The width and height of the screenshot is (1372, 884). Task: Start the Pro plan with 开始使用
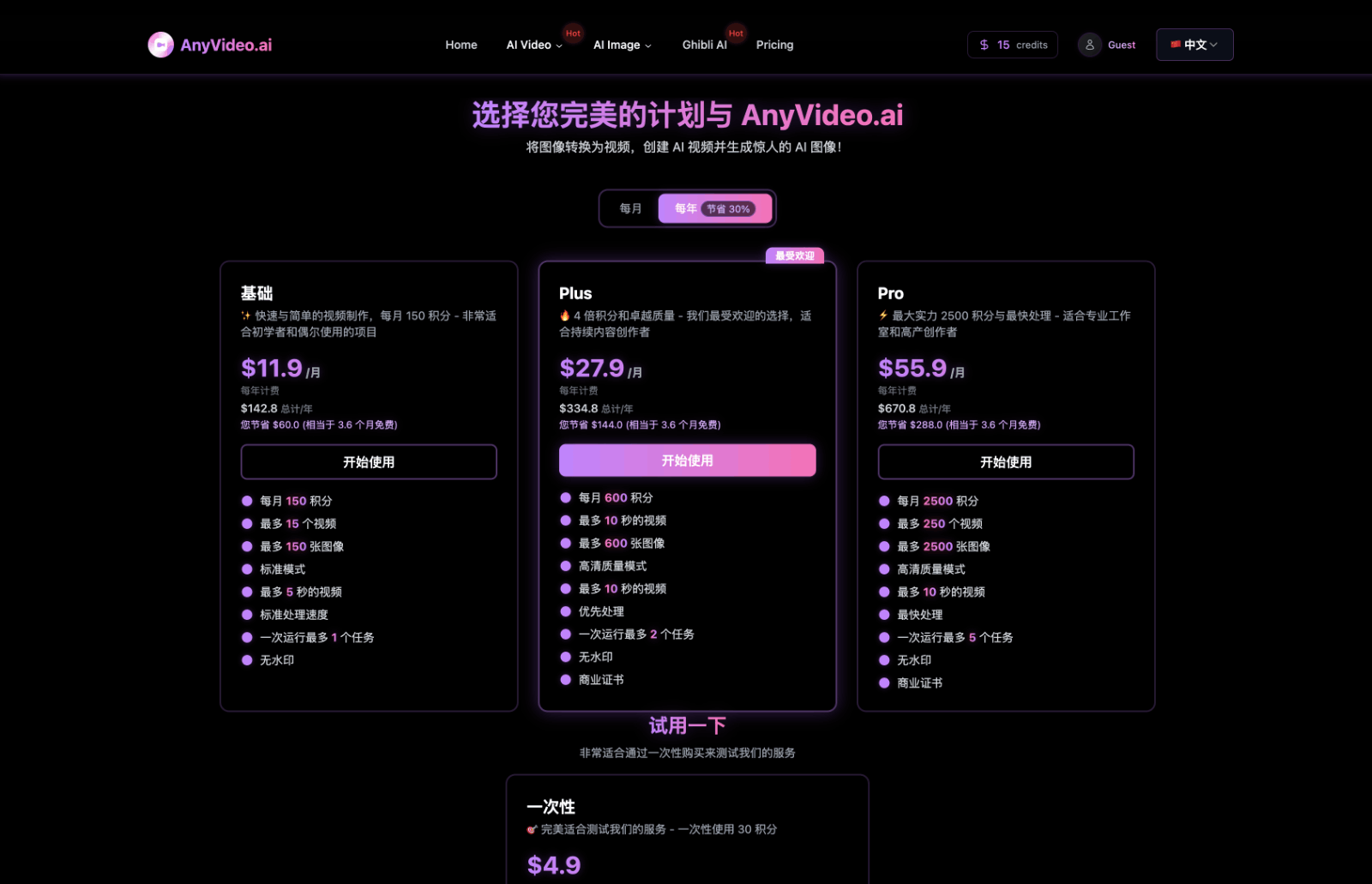click(1006, 461)
